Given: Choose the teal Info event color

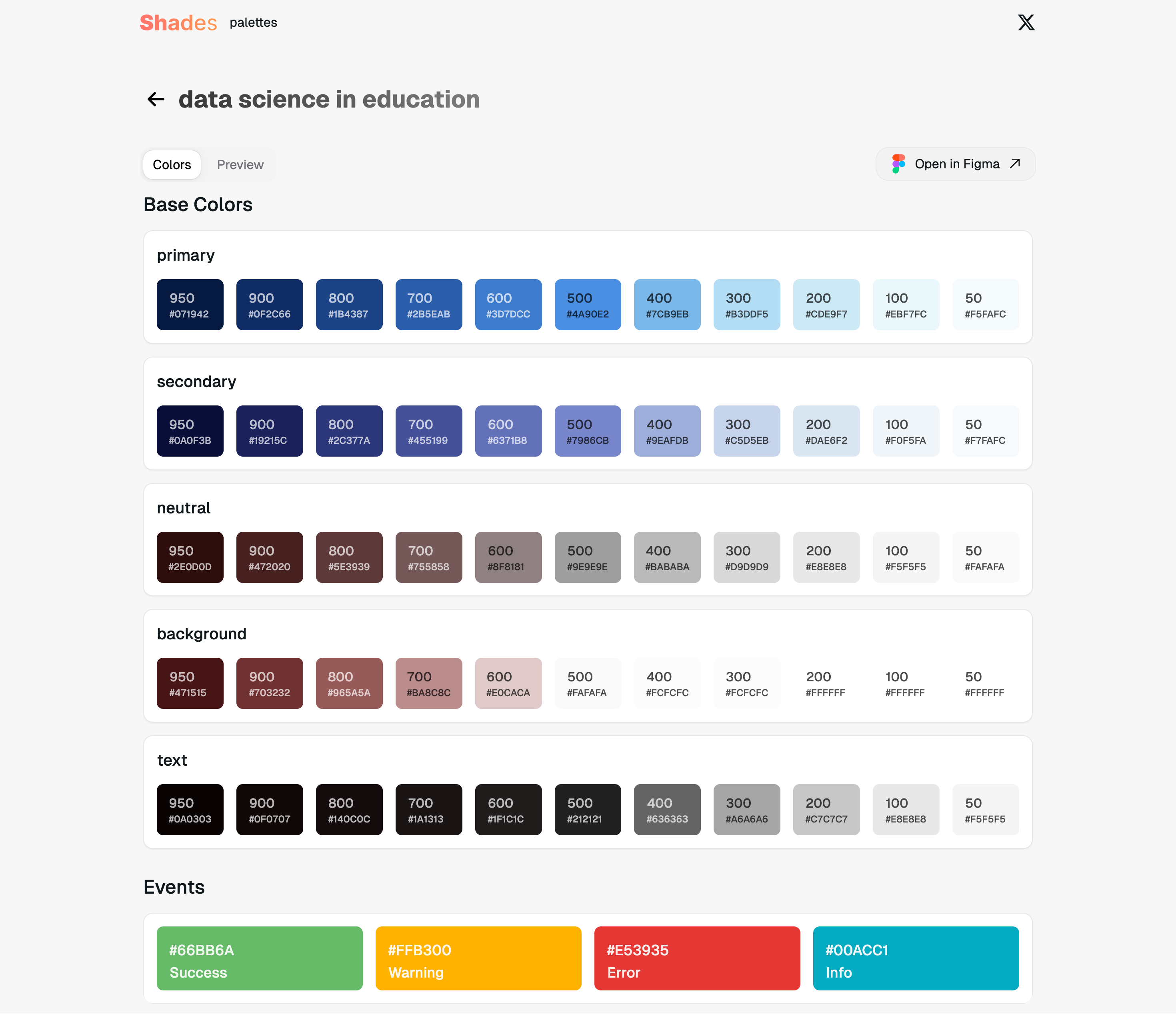Looking at the screenshot, I should (916, 958).
